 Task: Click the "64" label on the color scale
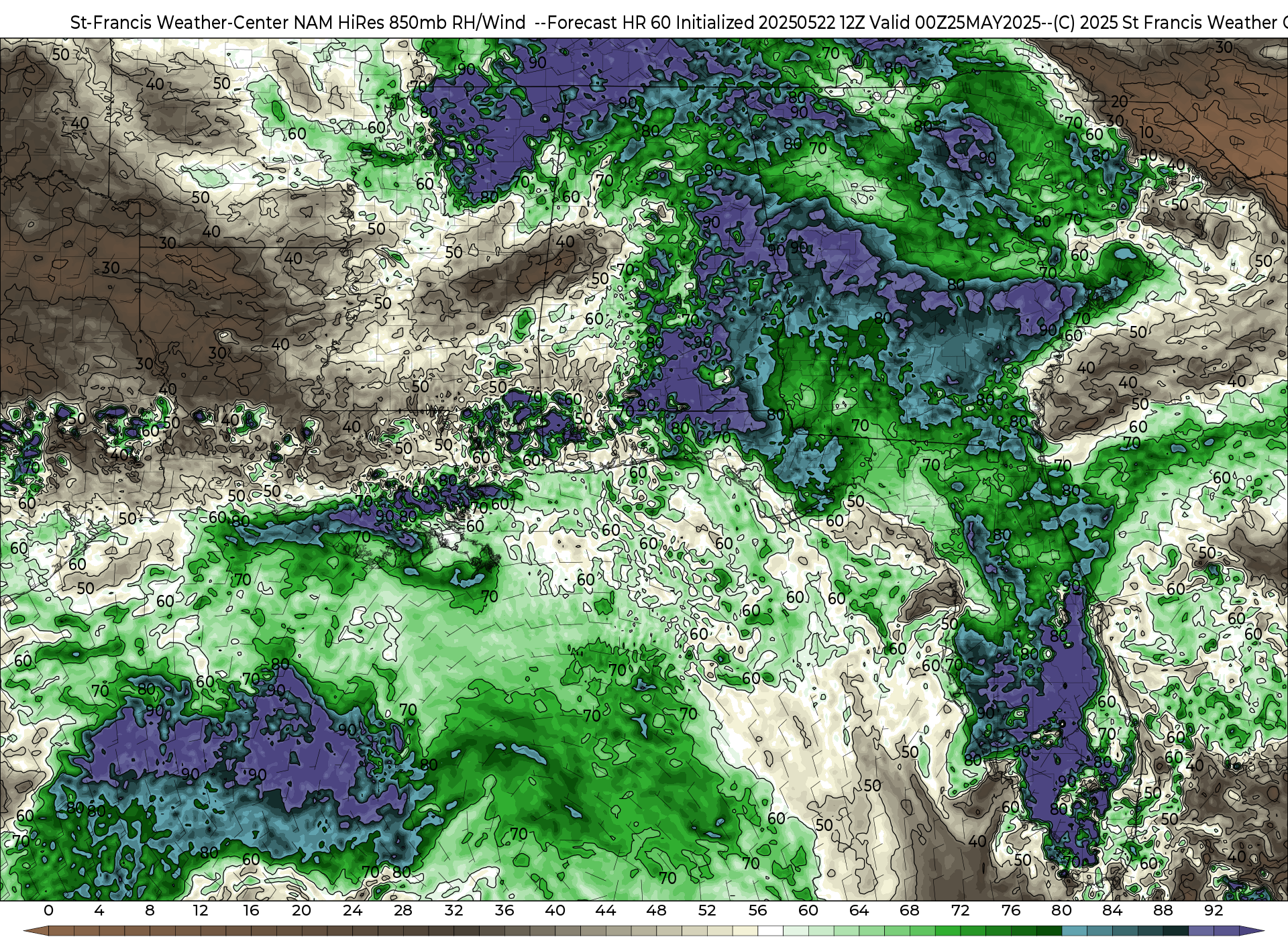(x=859, y=910)
